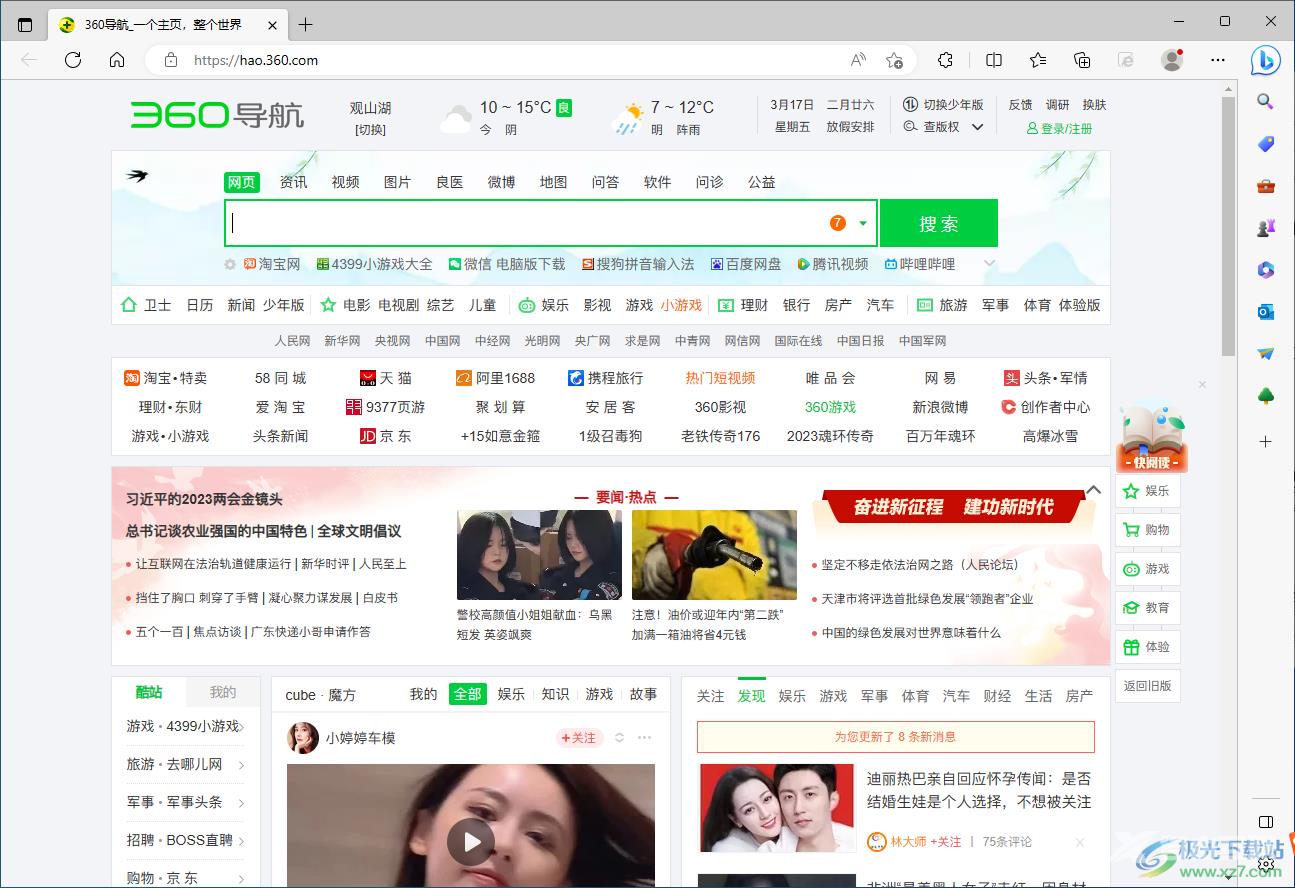Open the oil price news thumbnail
The height and width of the screenshot is (888, 1295).
[x=714, y=555]
